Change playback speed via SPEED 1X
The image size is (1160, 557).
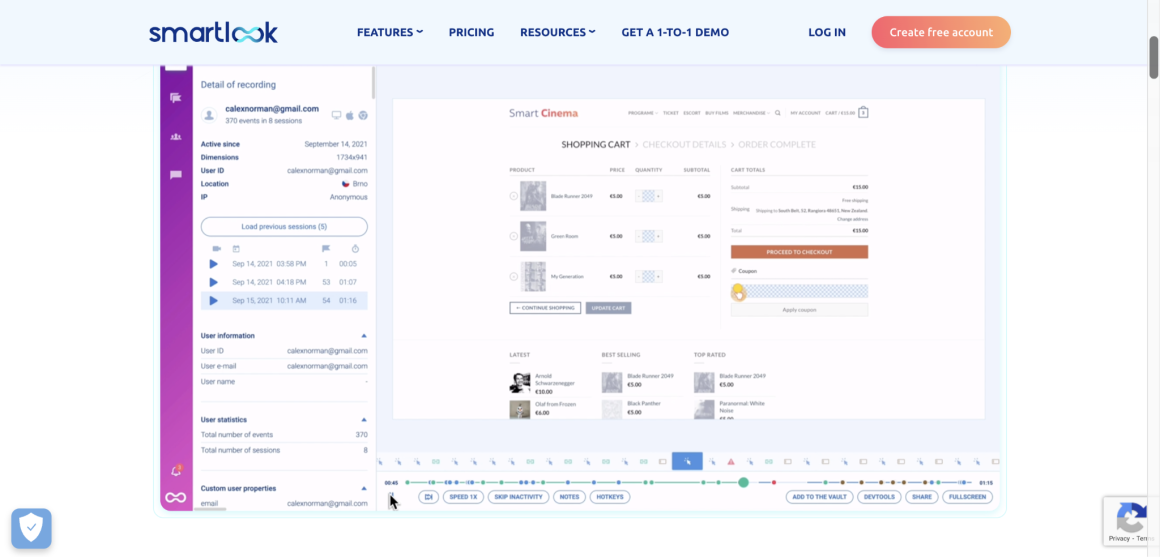(x=462, y=497)
